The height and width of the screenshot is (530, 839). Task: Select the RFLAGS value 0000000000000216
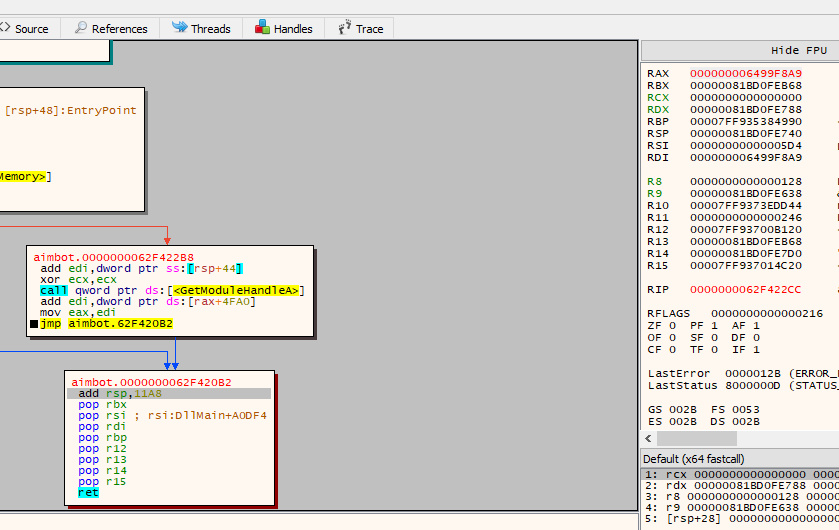767,313
